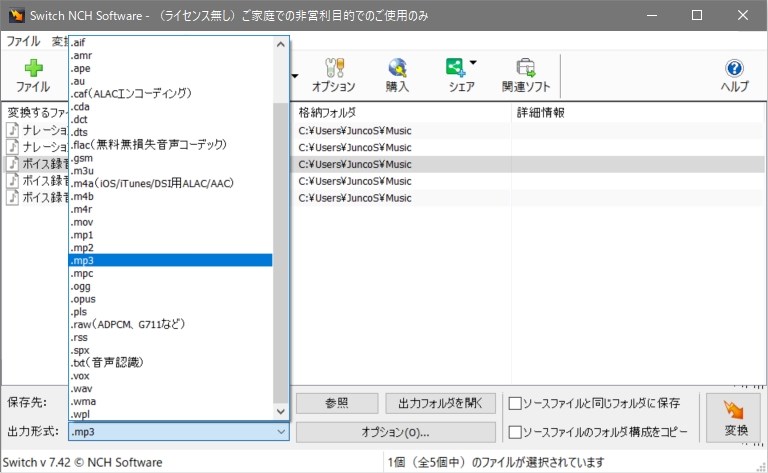Select .opus from the format list
Image resolution: width=768 pixels, height=473 pixels.
[x=171, y=299]
